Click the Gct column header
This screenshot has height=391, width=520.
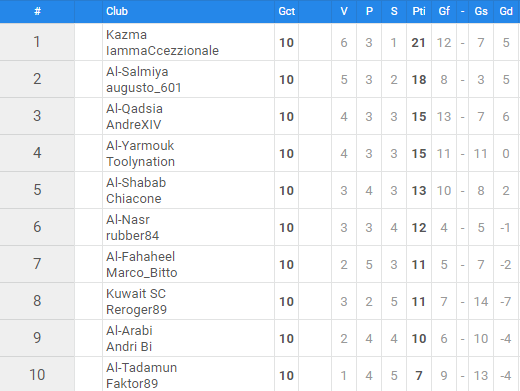[287, 11]
